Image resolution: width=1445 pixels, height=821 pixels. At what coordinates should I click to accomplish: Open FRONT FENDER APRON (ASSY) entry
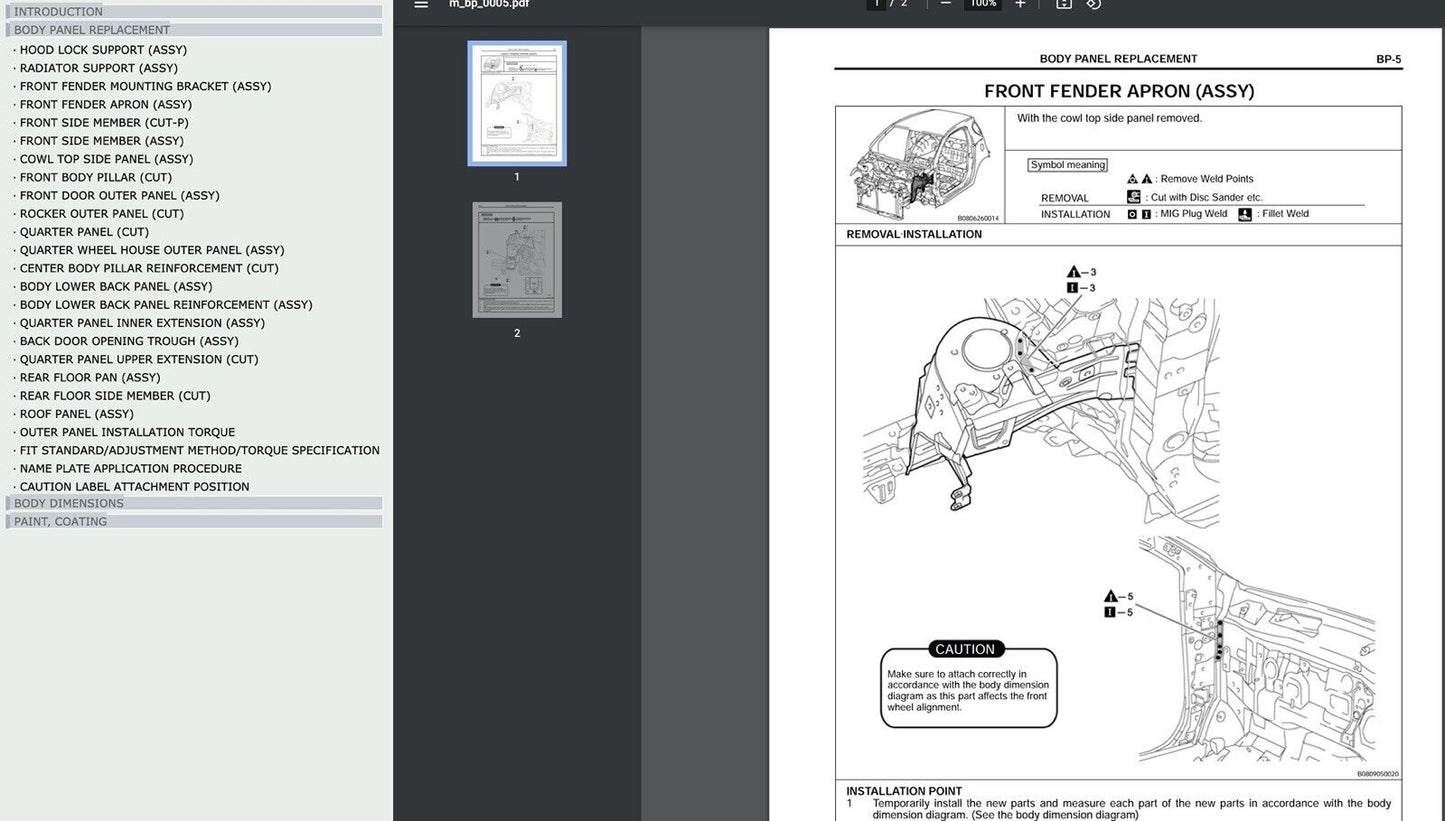(x=106, y=104)
